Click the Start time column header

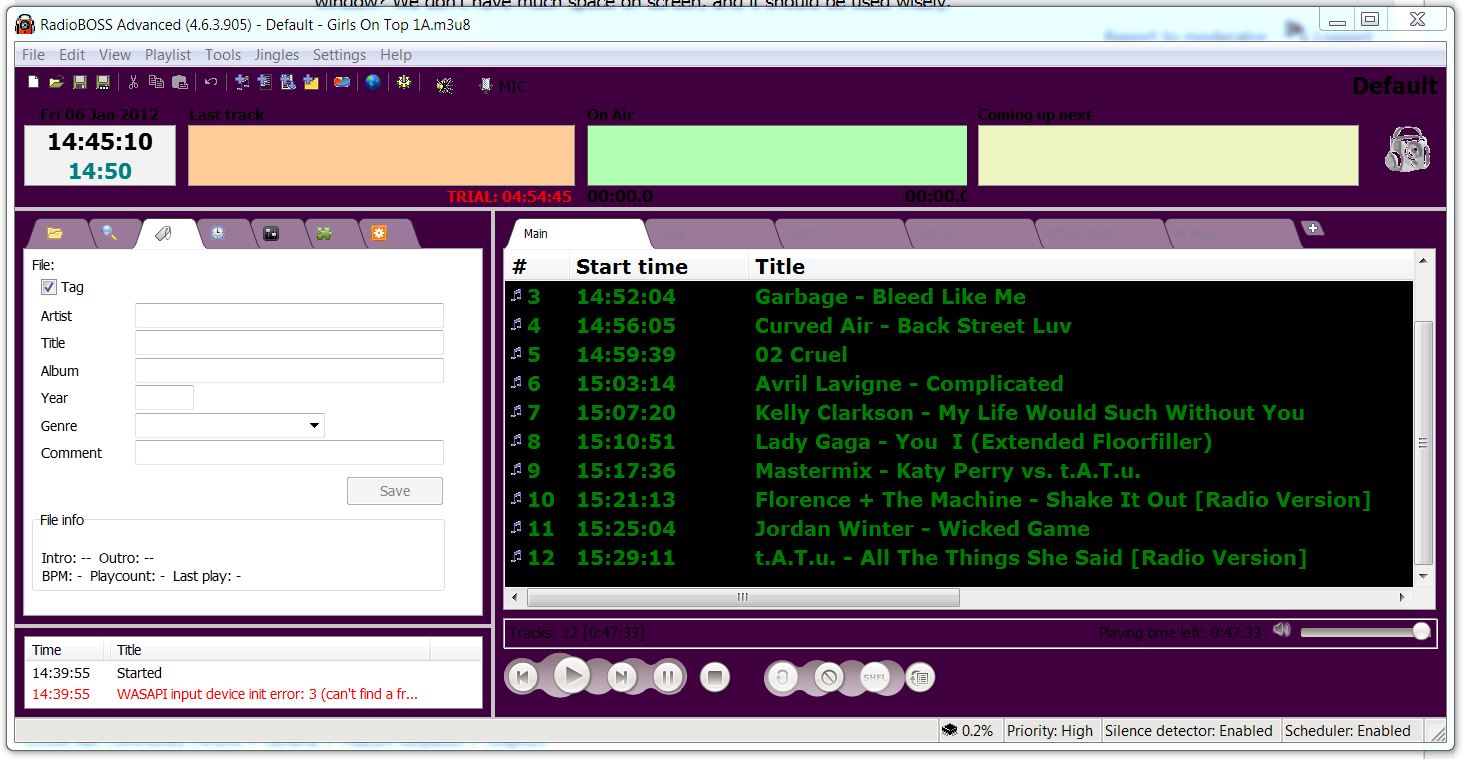click(x=659, y=267)
